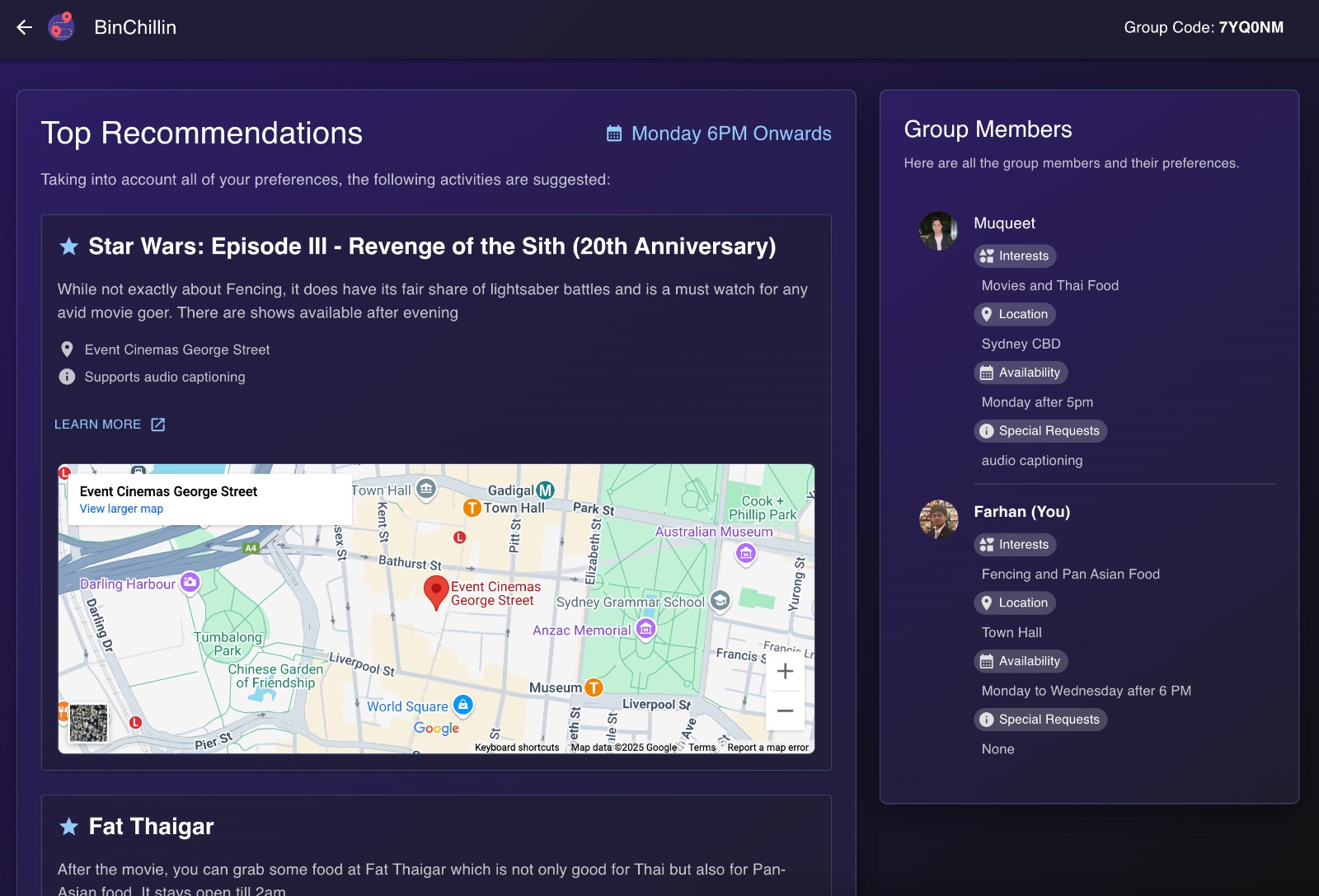Click Monday to Wednesday after 6 PM text
The image size is (1319, 896).
click(x=1087, y=691)
